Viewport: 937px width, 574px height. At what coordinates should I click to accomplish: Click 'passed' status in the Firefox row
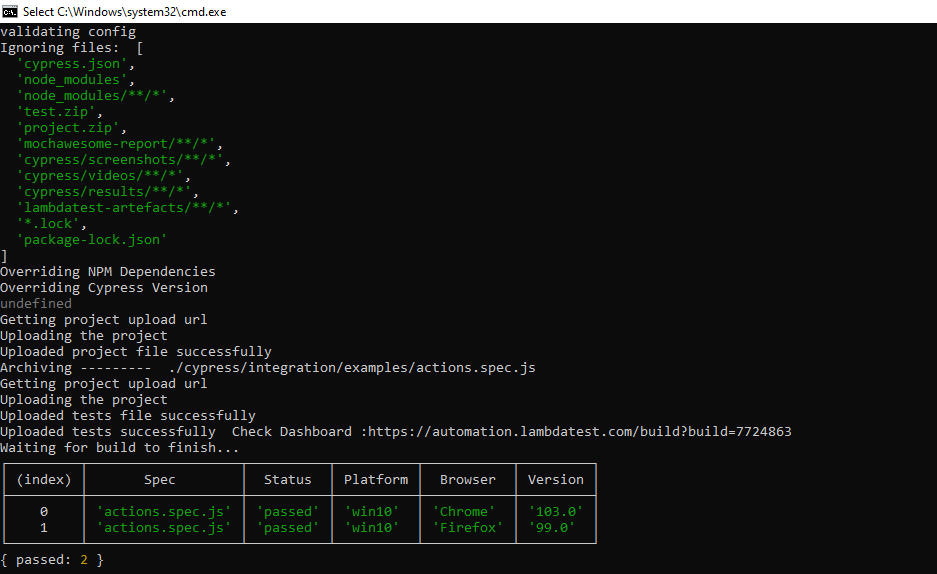[288, 528]
